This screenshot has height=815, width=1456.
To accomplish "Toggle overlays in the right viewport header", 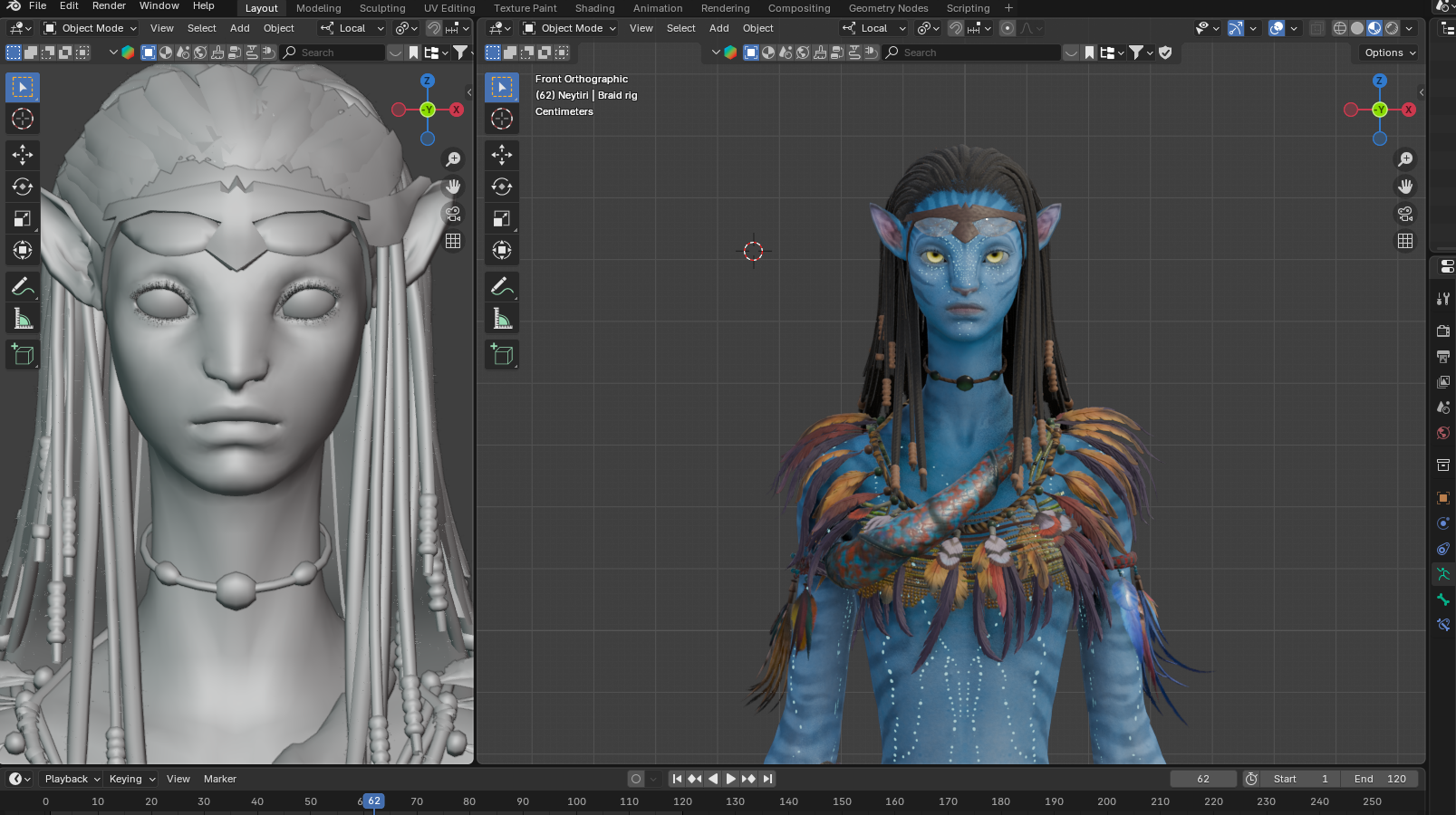I will point(1277,28).
